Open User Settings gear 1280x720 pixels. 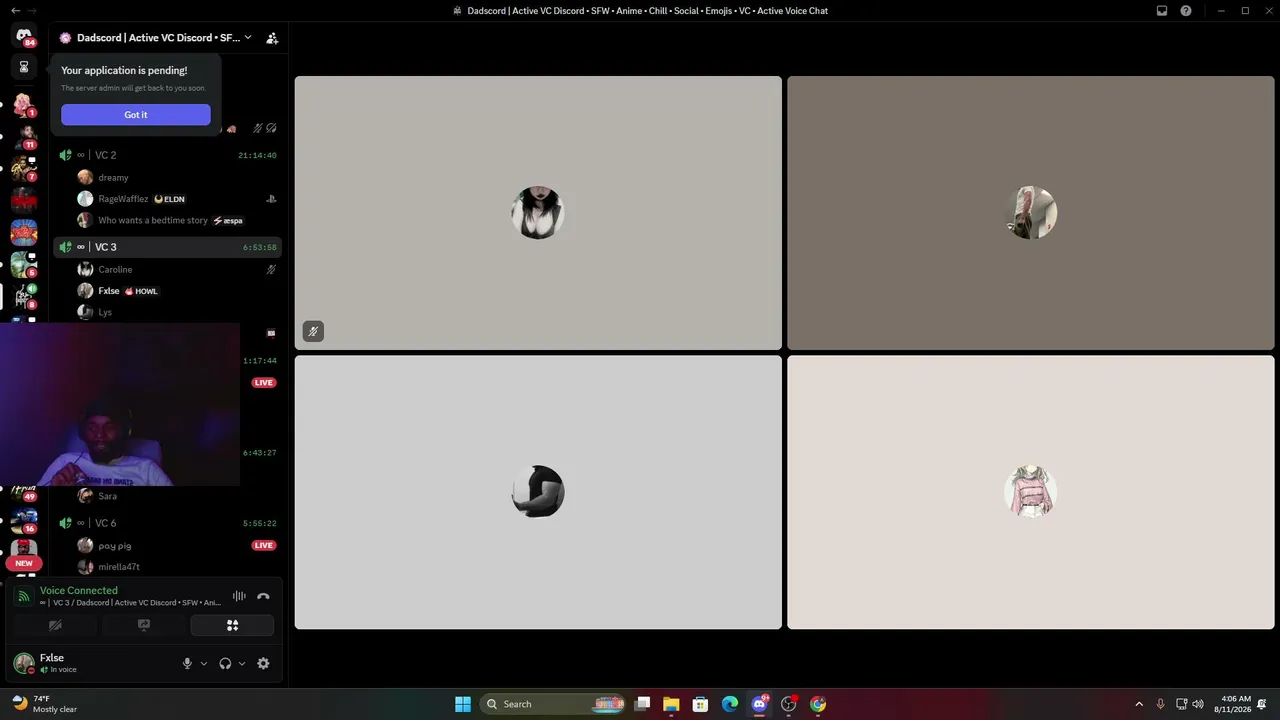[x=263, y=664]
